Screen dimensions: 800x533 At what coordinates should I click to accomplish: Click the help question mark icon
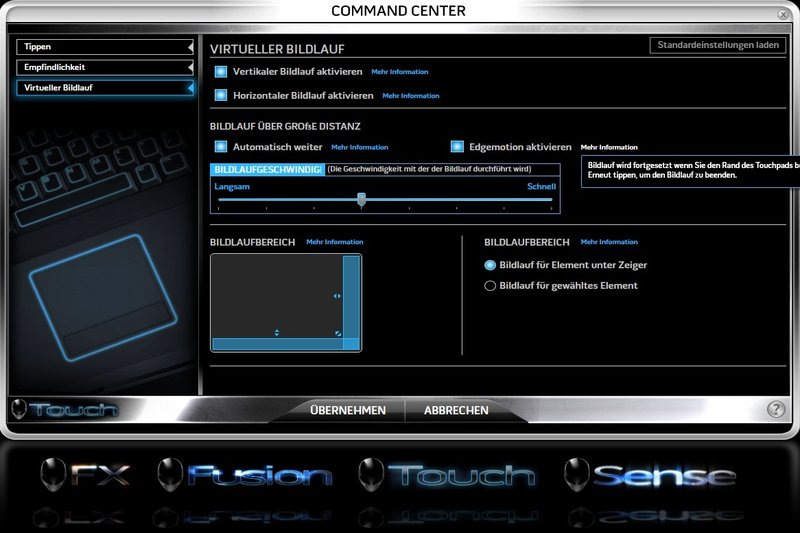776,409
